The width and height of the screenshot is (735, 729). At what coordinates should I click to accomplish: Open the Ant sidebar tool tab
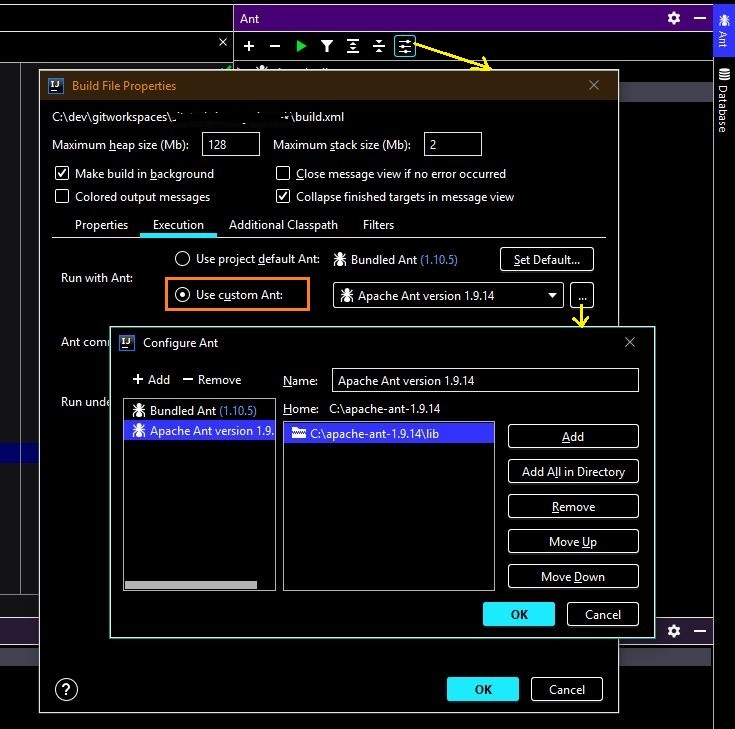[x=724, y=30]
